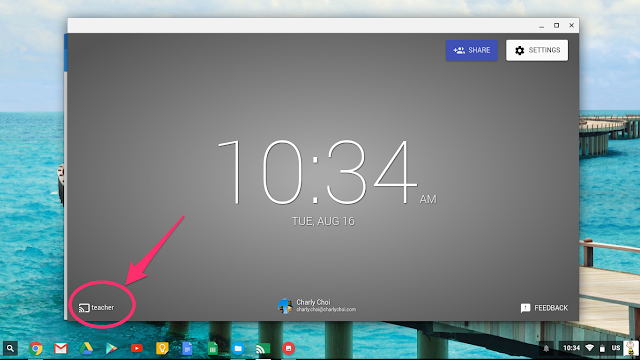Minimize the clock app window
This screenshot has height=360, width=640.
tap(542, 26)
